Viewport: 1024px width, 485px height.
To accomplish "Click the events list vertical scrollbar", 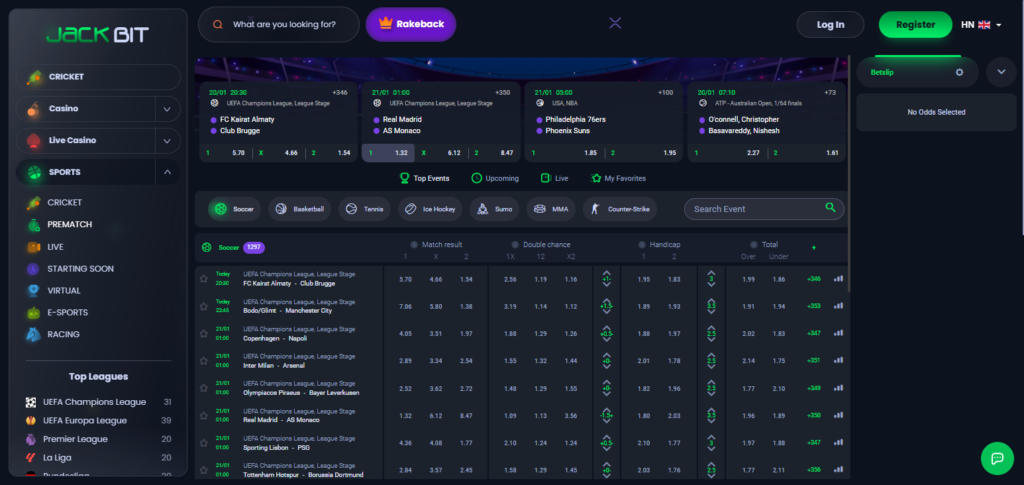I will (849, 173).
